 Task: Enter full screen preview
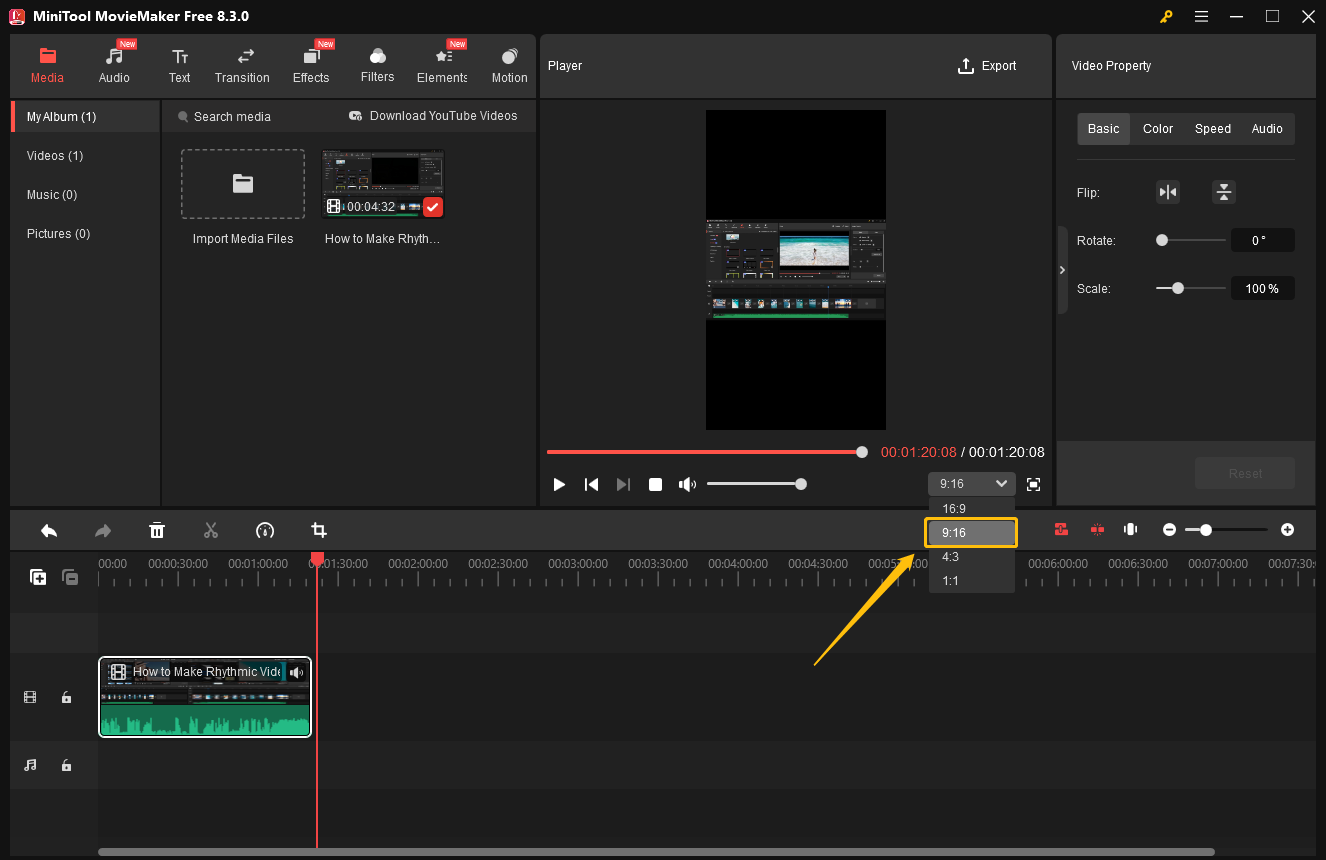[x=1034, y=484]
